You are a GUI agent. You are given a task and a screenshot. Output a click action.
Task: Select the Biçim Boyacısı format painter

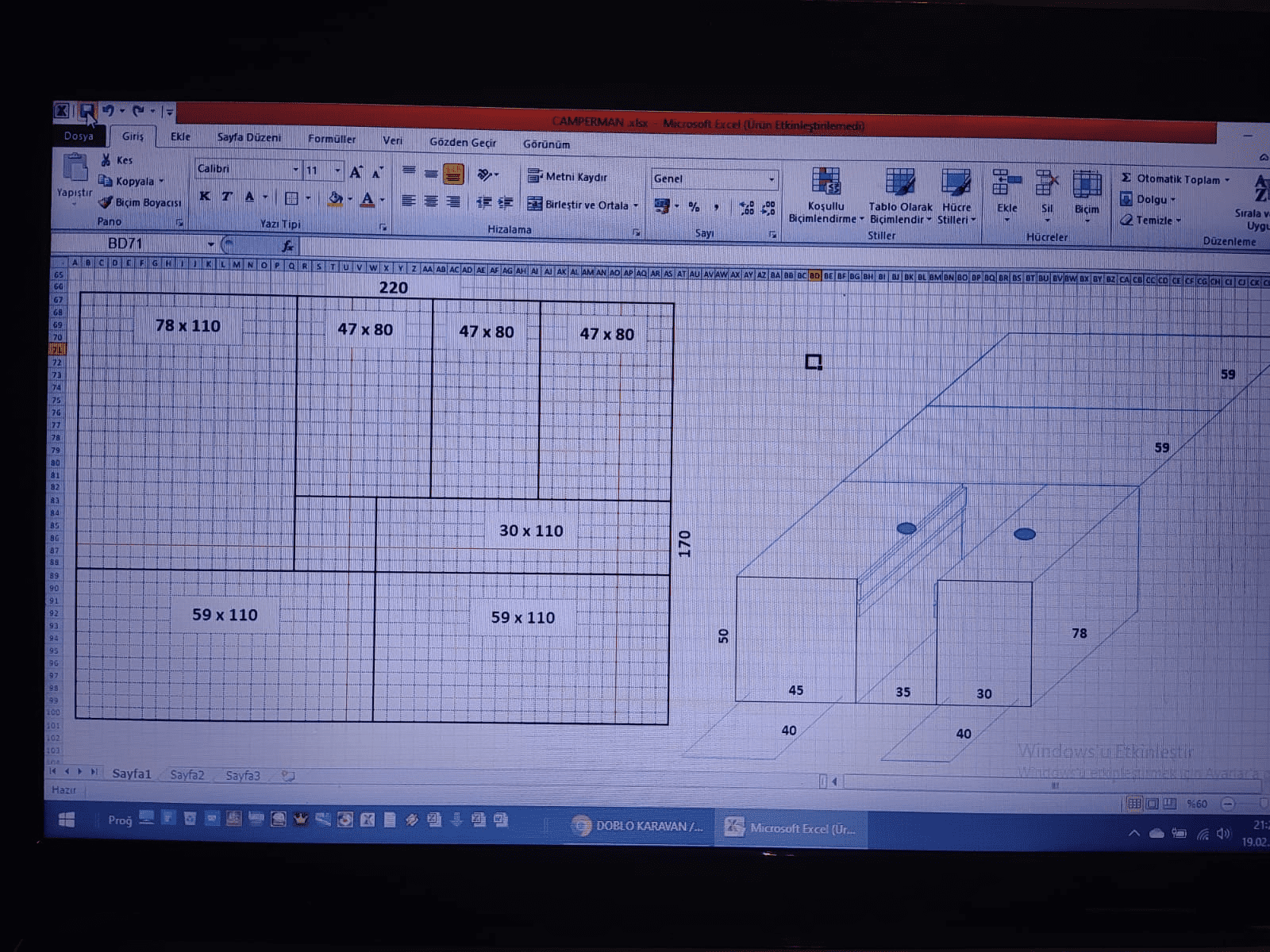coord(140,202)
